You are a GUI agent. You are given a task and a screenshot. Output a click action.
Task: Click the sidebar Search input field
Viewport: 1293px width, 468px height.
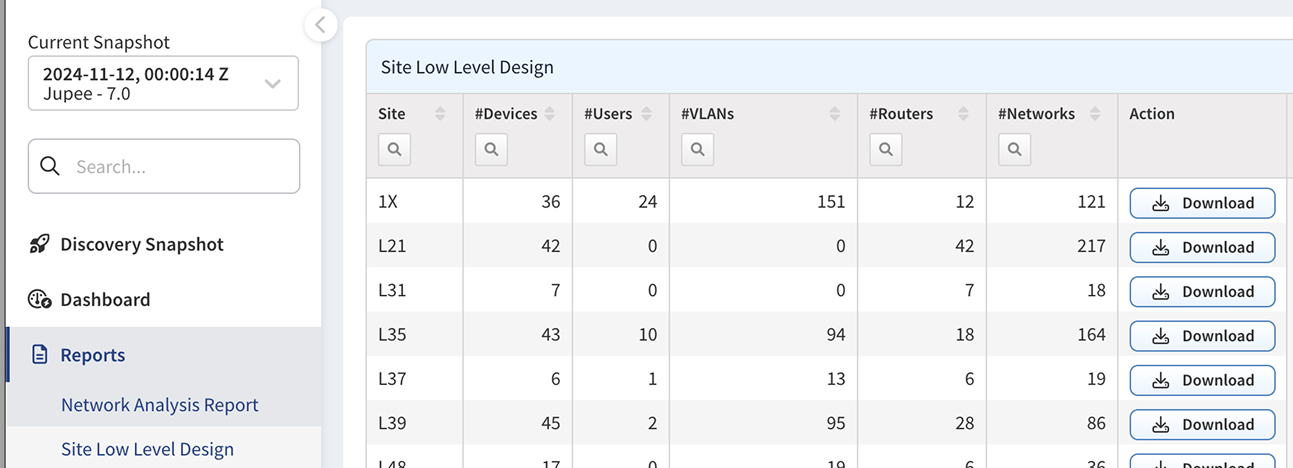pyautogui.click(x=180, y=166)
